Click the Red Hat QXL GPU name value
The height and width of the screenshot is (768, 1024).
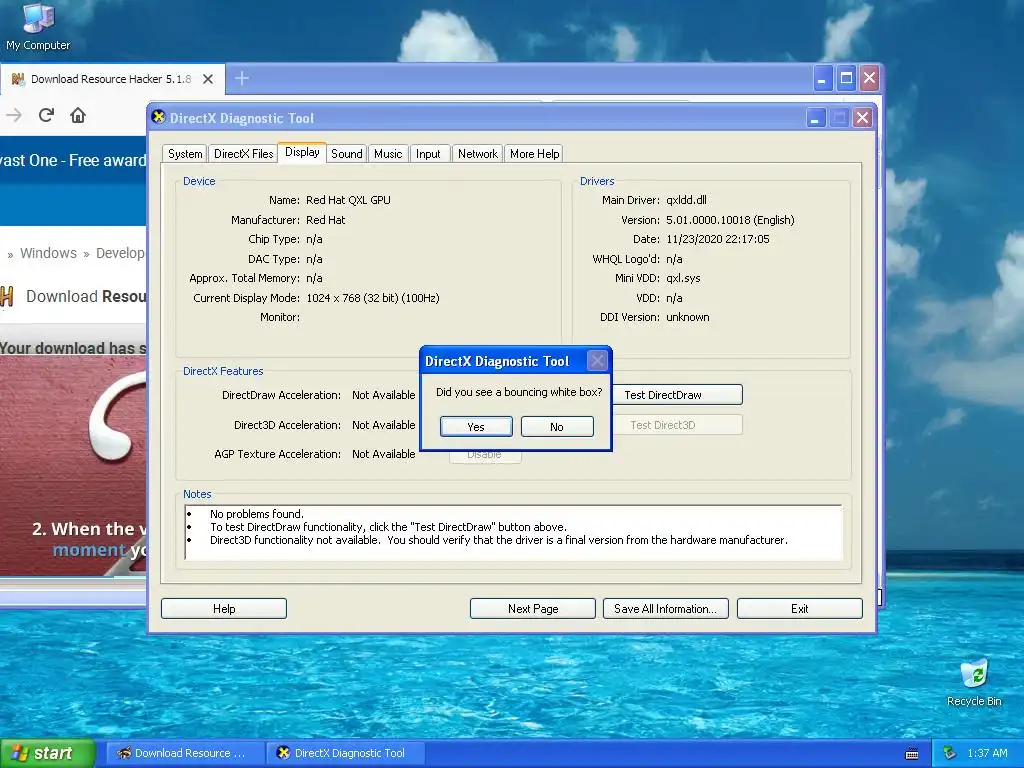[348, 200]
